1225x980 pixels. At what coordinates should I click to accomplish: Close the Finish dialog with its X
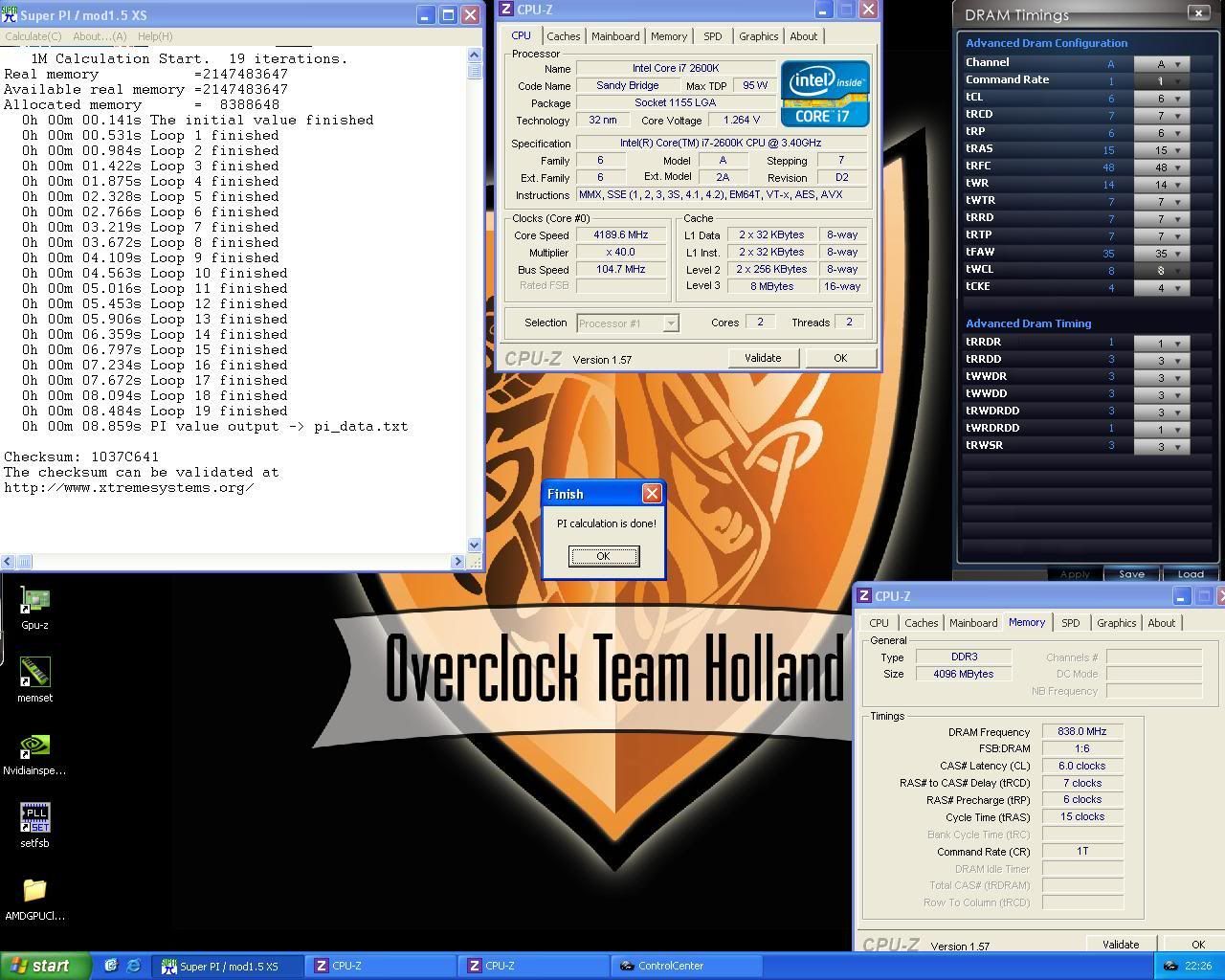click(x=652, y=494)
